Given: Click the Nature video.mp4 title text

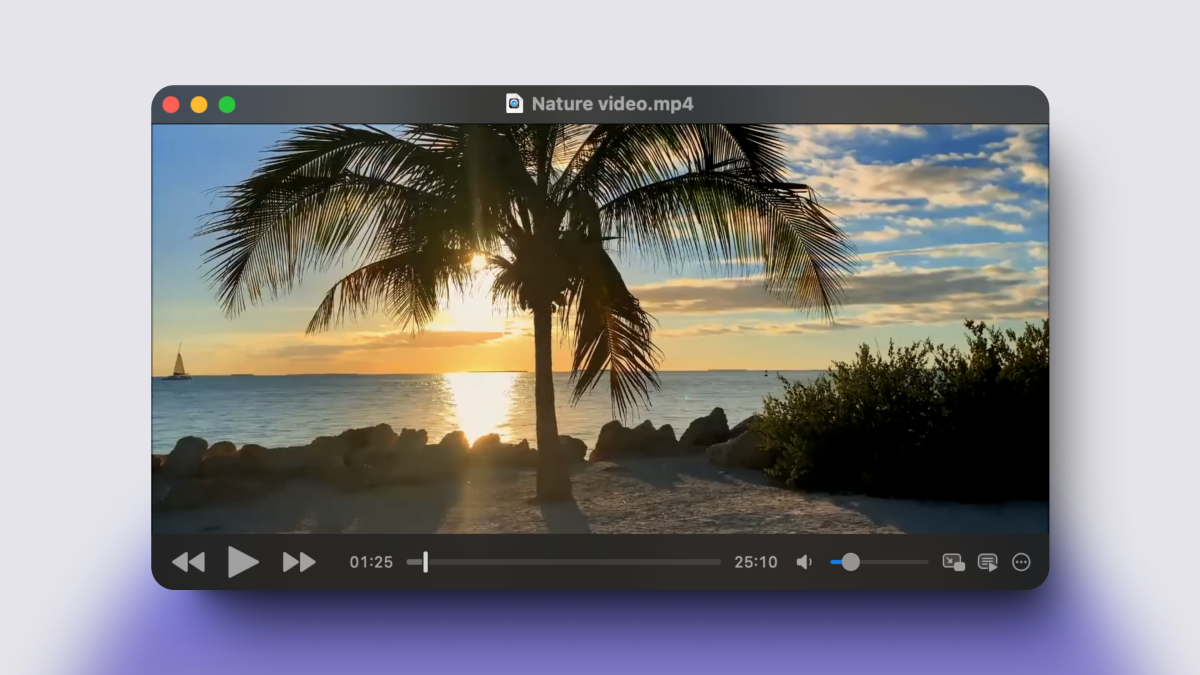Looking at the screenshot, I should click(x=612, y=104).
